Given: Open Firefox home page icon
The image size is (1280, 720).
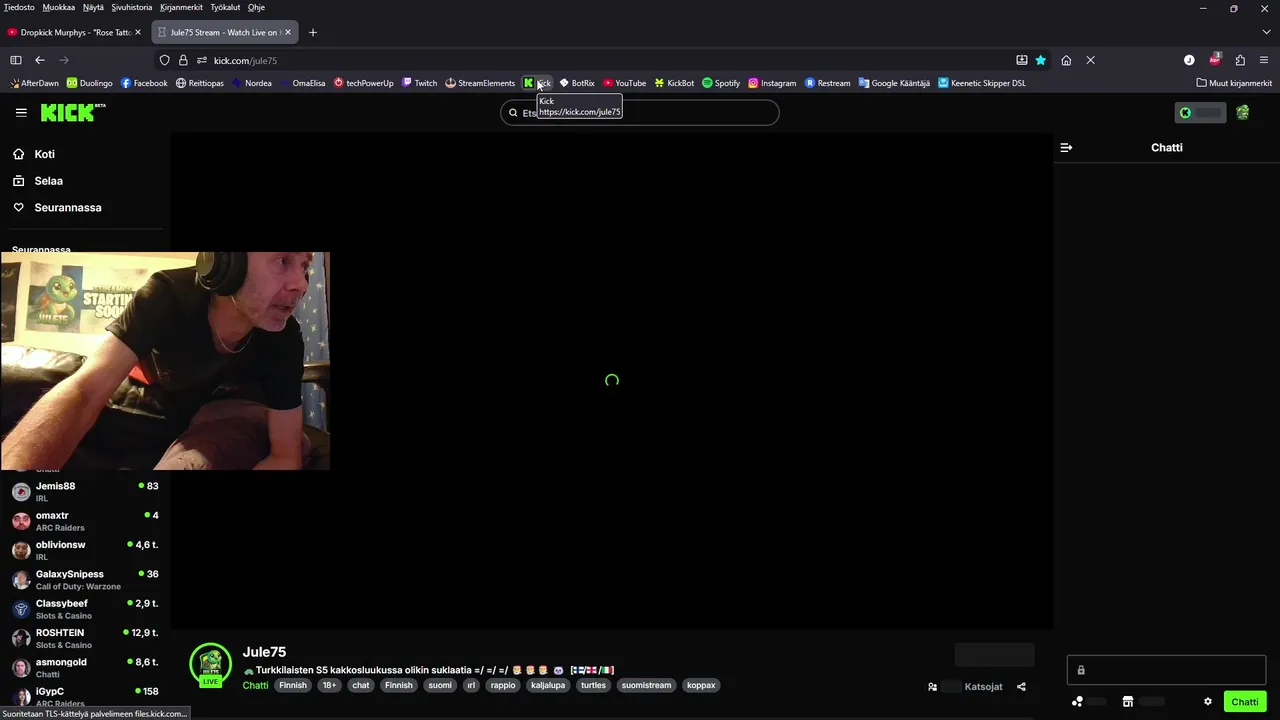Looking at the screenshot, I should tap(1066, 60).
